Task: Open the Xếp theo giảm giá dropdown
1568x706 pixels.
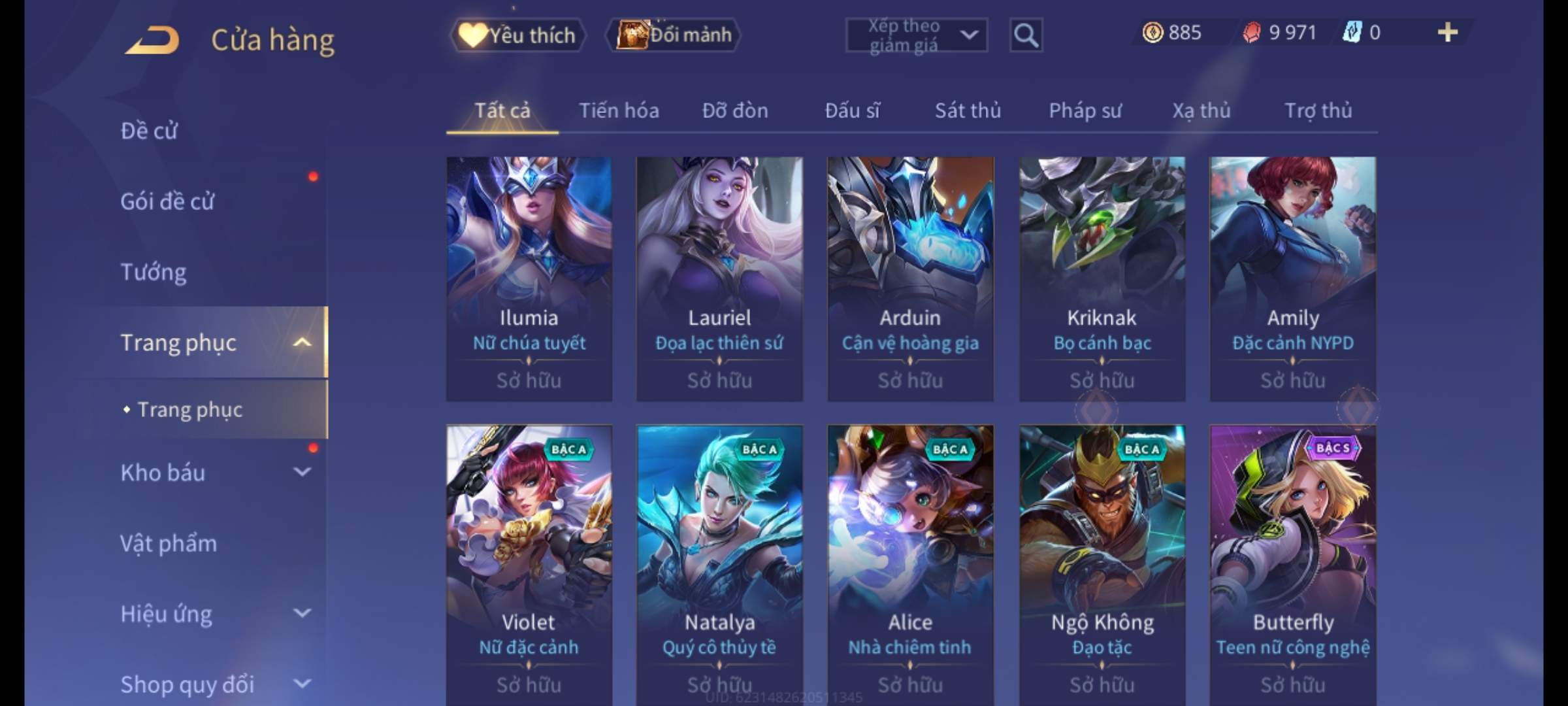Action: pos(917,35)
